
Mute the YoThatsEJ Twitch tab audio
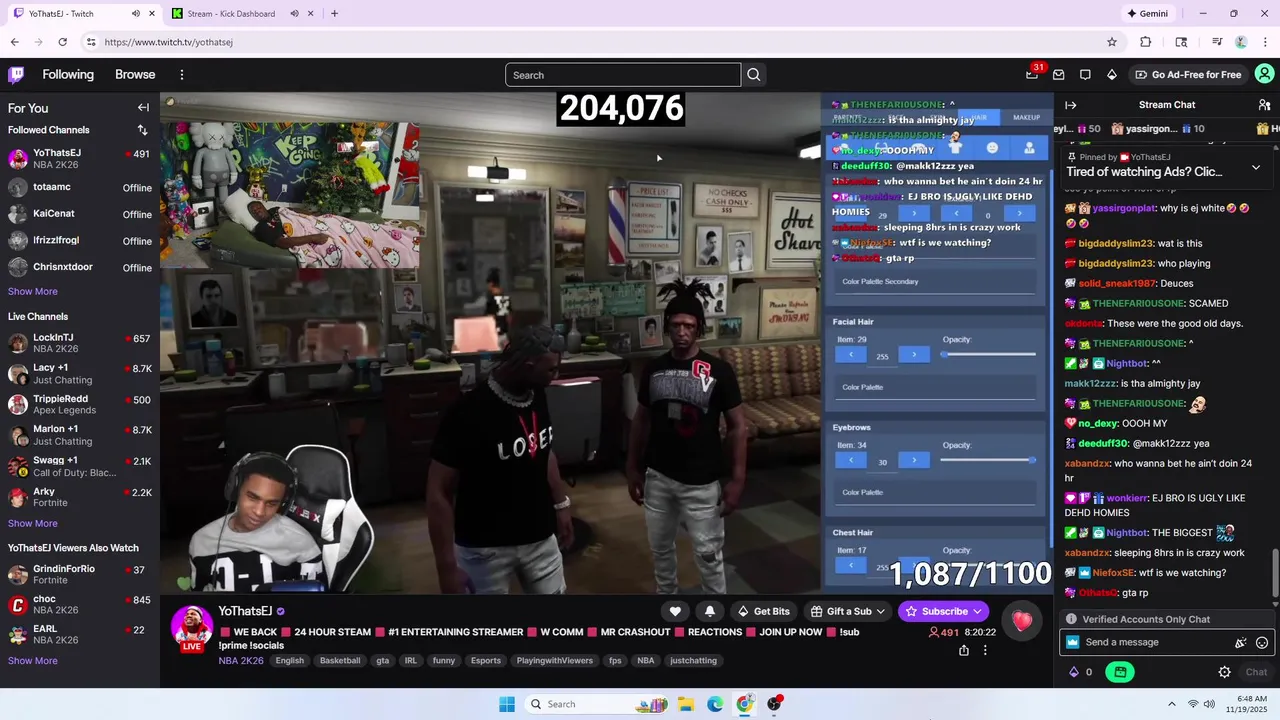tap(136, 14)
